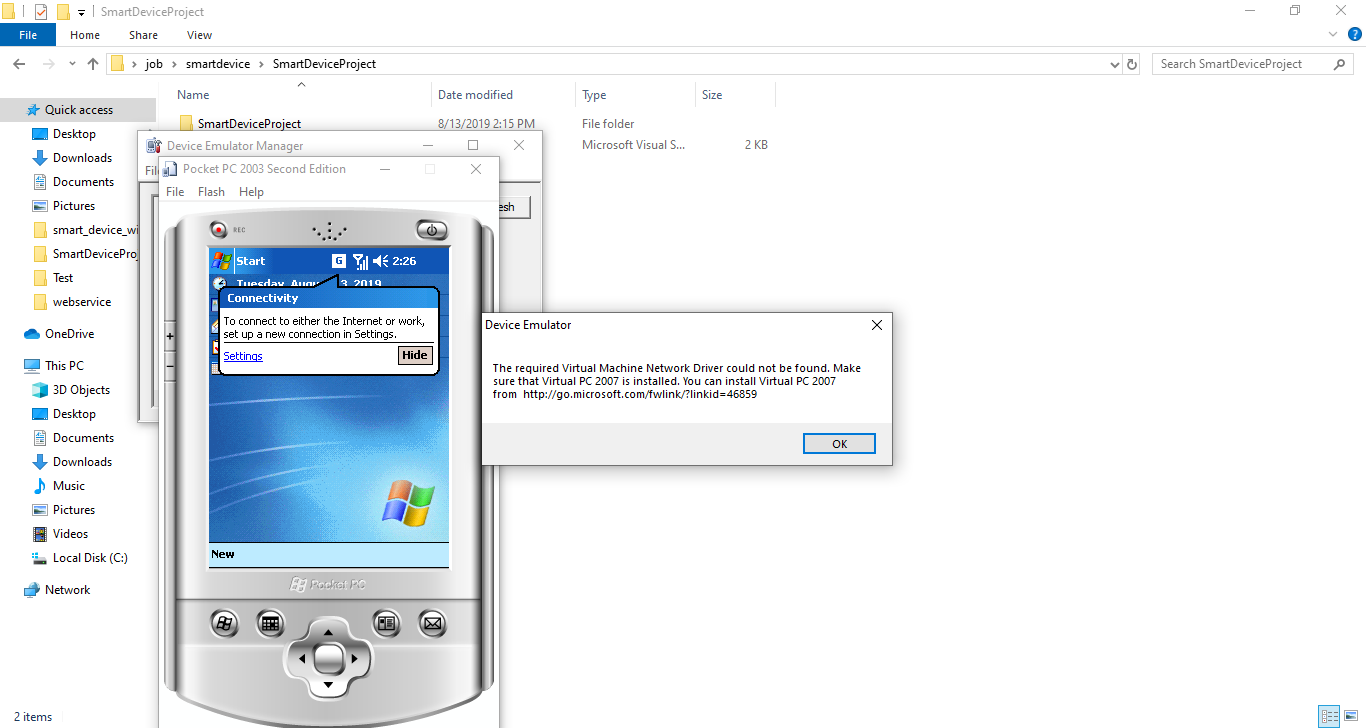Open 3D Objects under This PC

pyautogui.click(x=81, y=390)
